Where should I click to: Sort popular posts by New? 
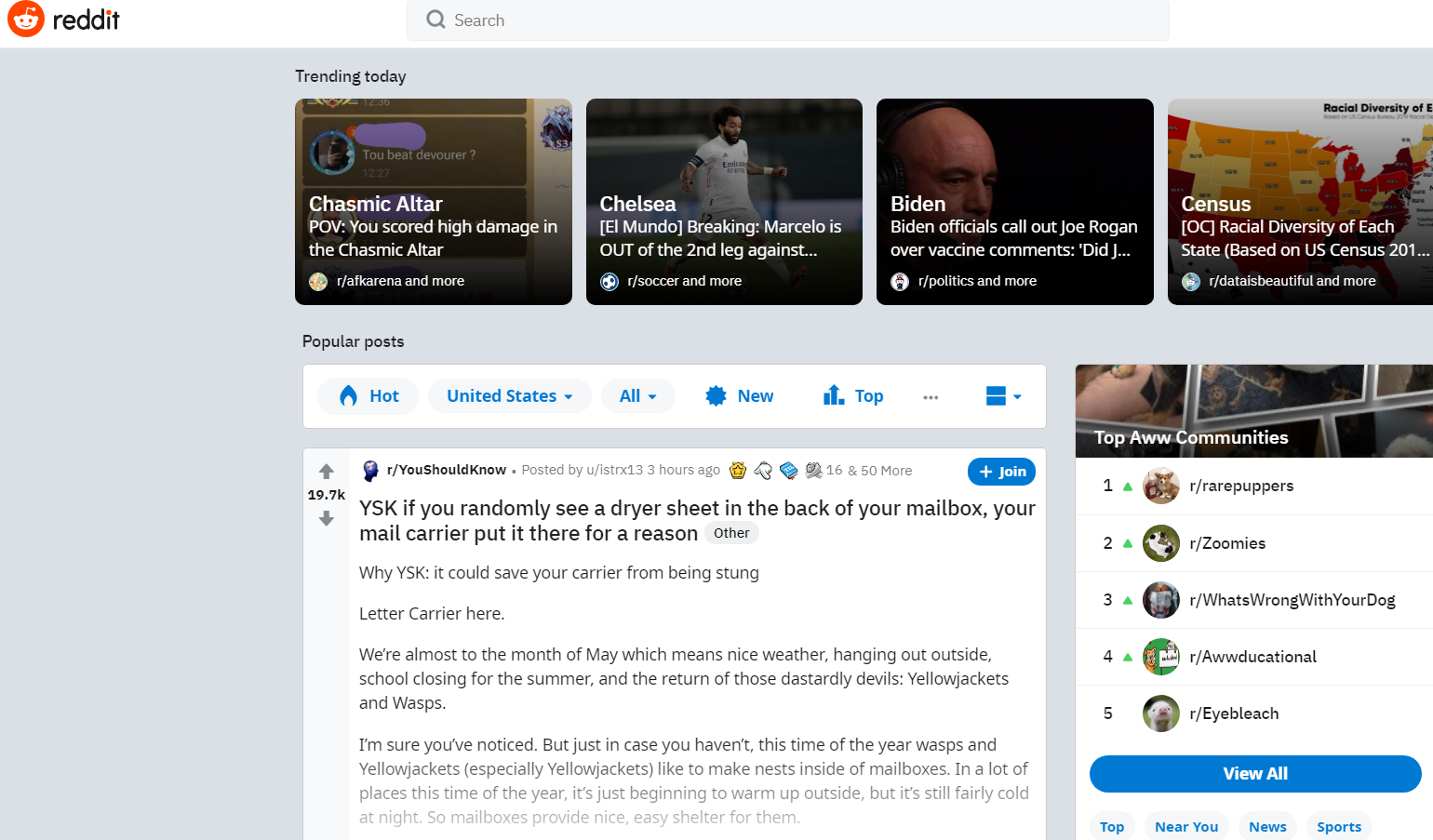(x=740, y=396)
